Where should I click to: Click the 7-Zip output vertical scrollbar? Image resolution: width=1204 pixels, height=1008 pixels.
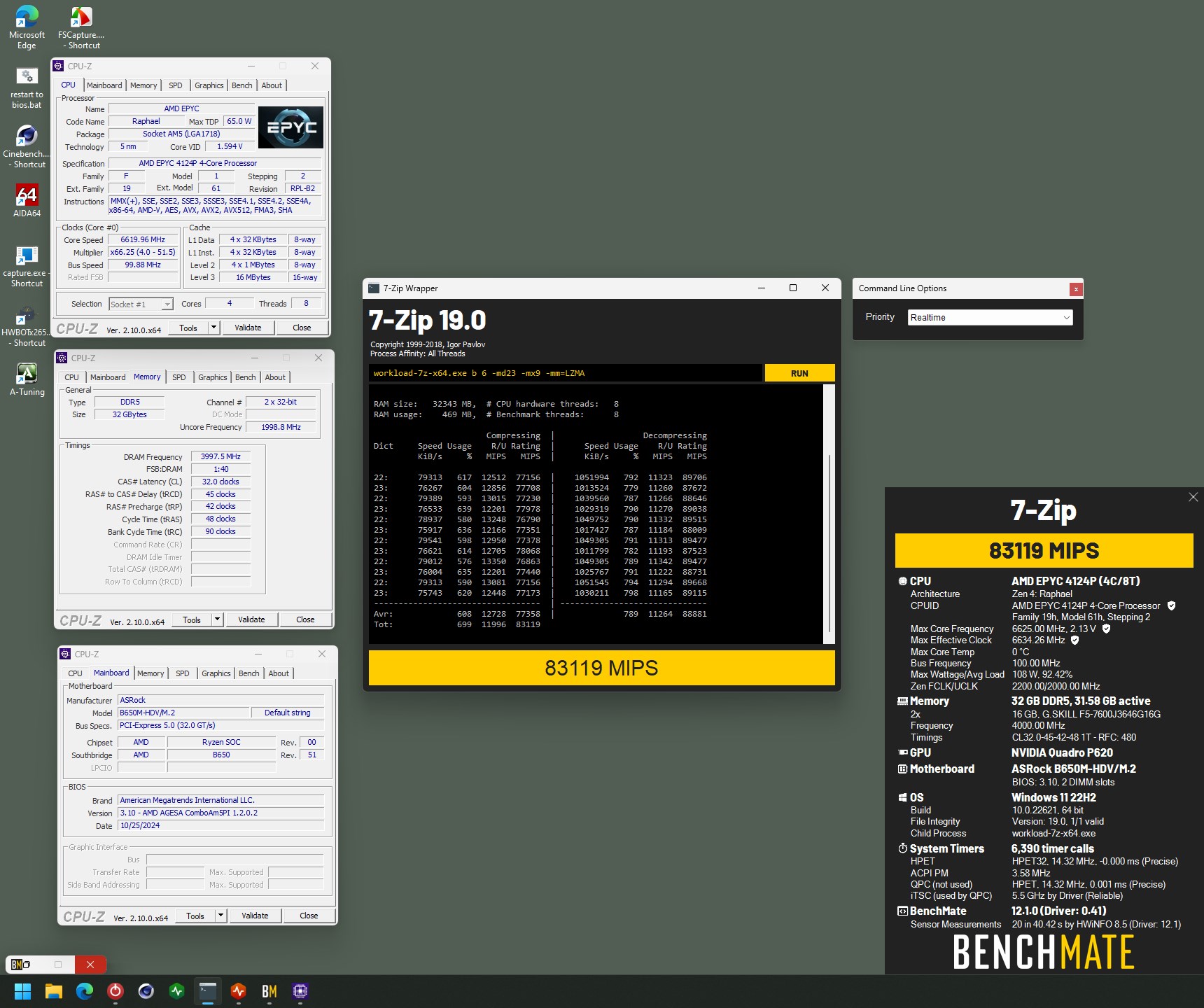tap(829, 513)
